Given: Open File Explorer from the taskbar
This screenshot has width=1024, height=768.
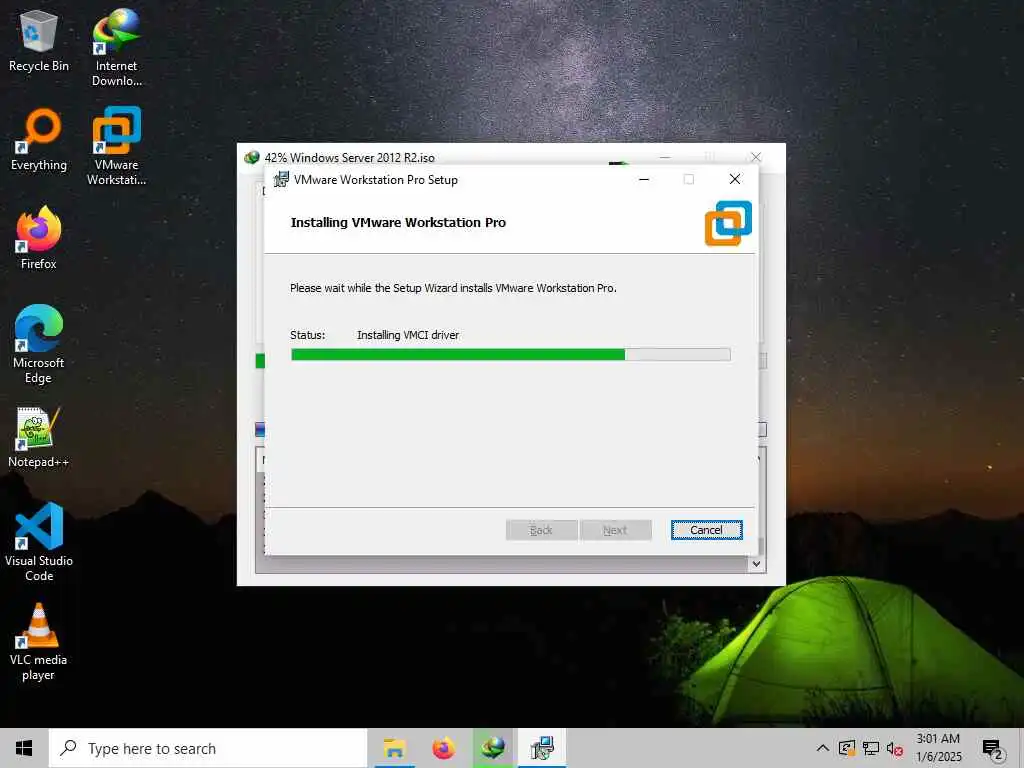Looking at the screenshot, I should [394, 748].
